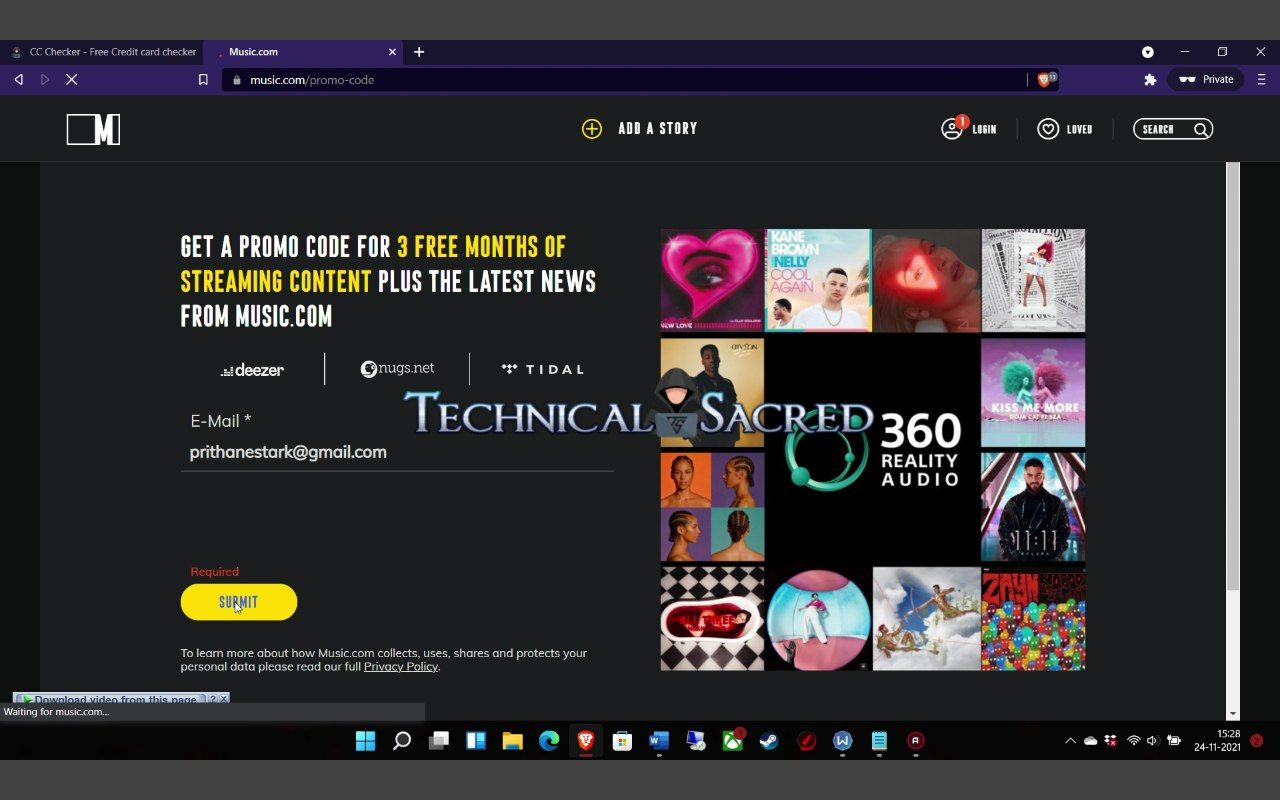The height and width of the screenshot is (800, 1280).
Task: Click the address bar URL
Action: [312, 80]
